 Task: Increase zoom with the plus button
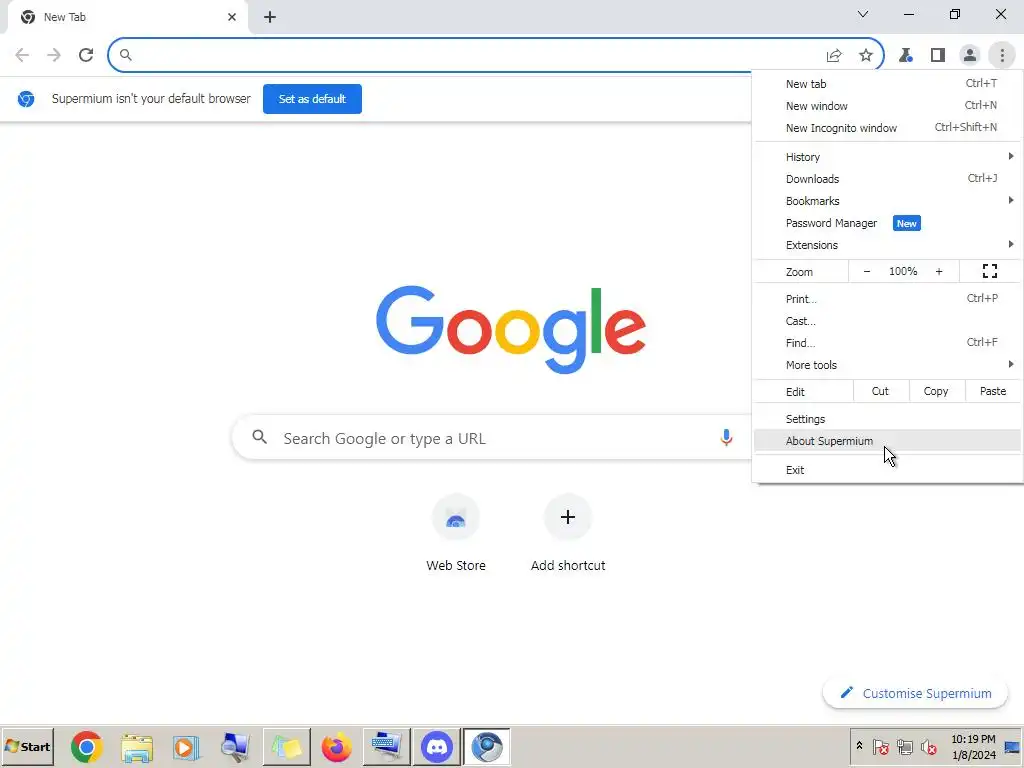939,272
